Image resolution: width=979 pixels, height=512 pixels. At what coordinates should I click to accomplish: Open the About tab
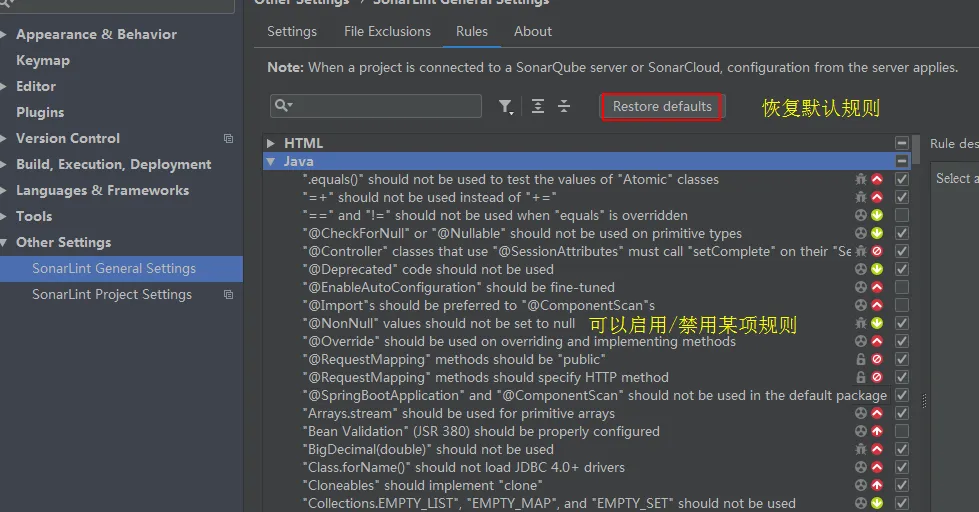click(x=533, y=31)
